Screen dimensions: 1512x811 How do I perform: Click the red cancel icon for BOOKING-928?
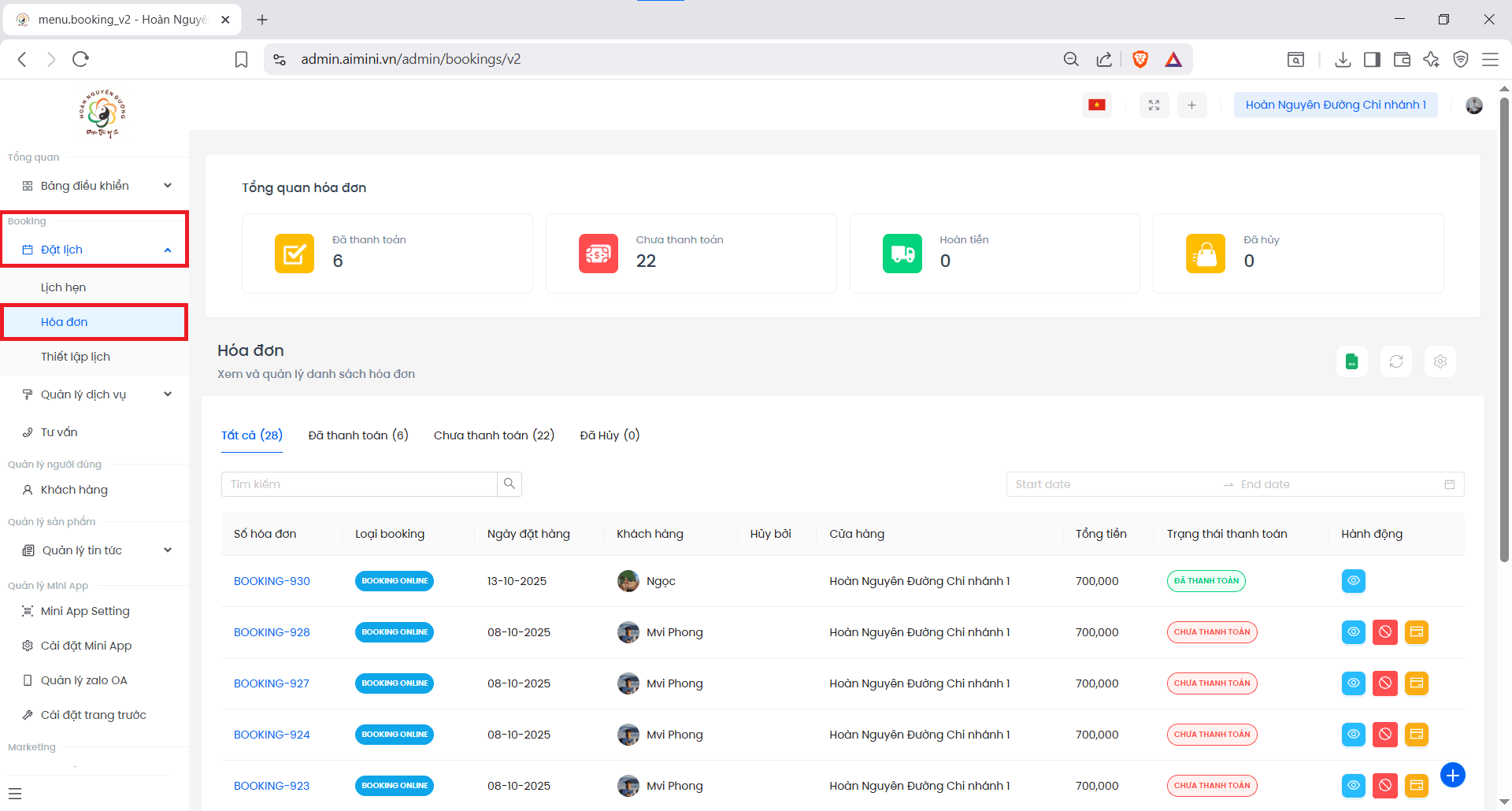(1384, 632)
